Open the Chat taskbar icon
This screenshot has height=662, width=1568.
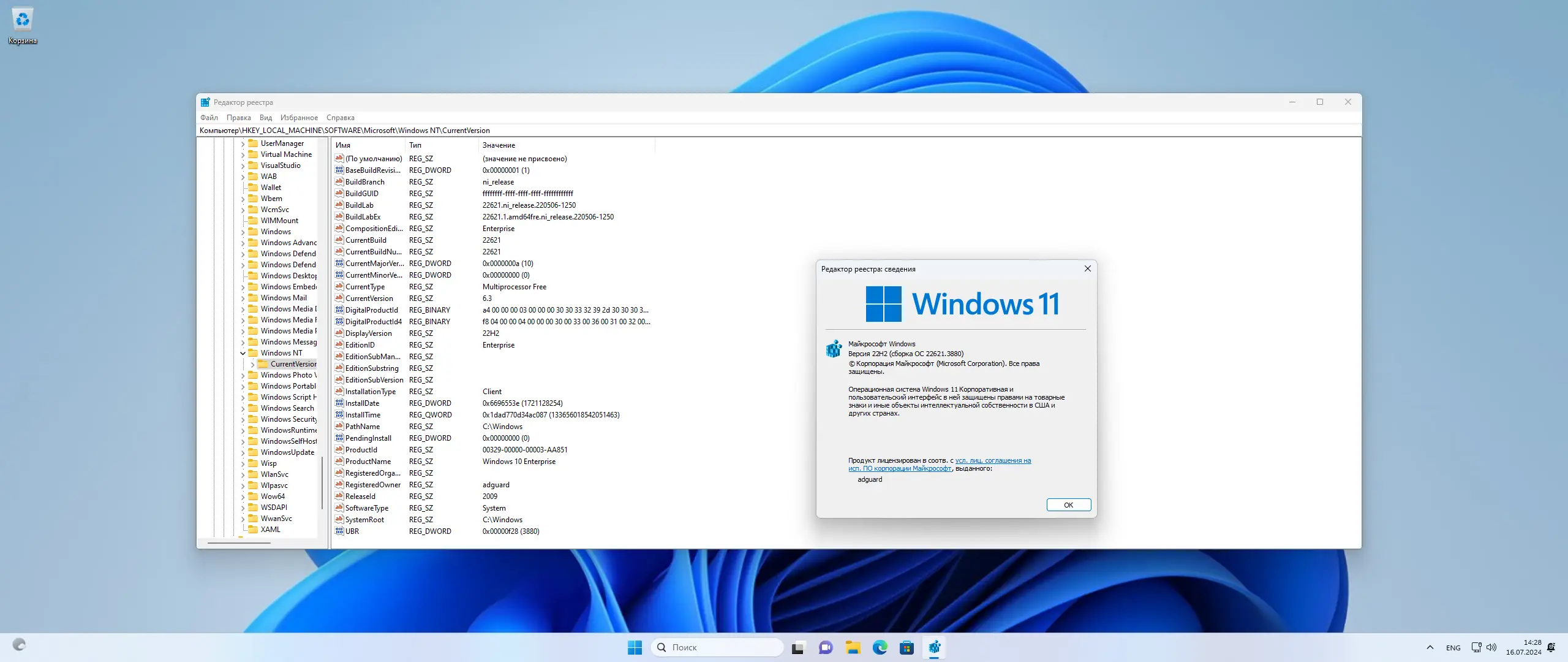(826, 647)
